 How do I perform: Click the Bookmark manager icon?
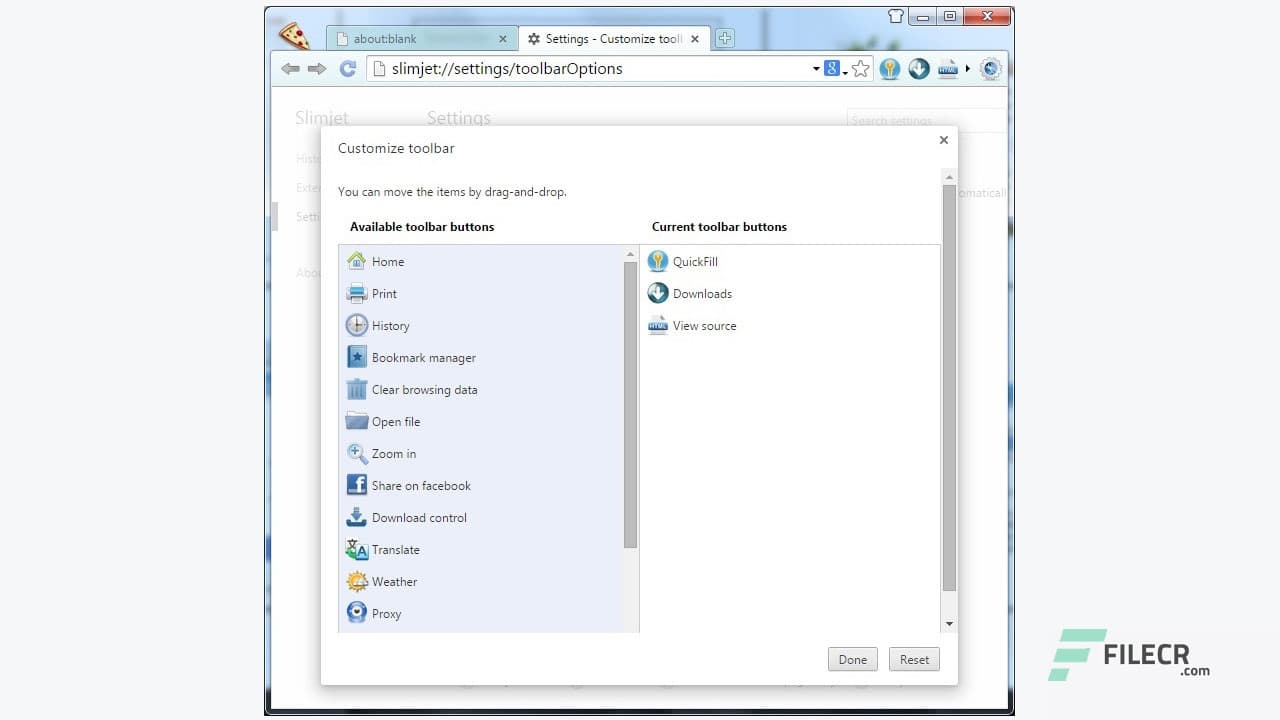point(357,357)
